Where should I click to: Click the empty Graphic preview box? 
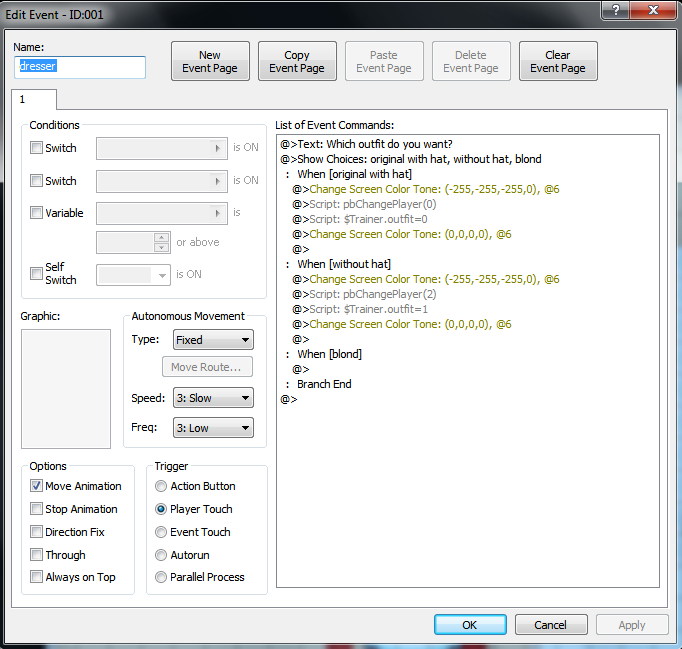[x=66, y=388]
